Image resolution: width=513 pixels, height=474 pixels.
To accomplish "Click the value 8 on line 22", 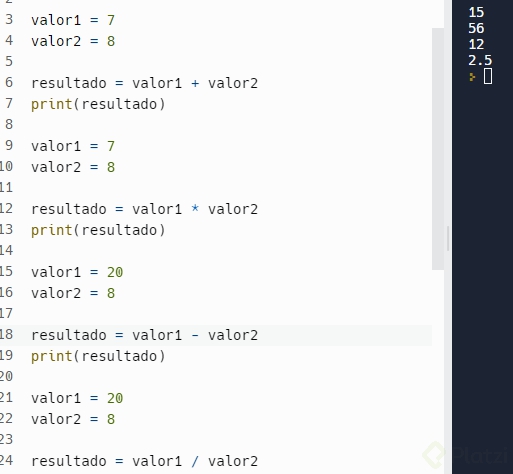I will pos(111,419).
